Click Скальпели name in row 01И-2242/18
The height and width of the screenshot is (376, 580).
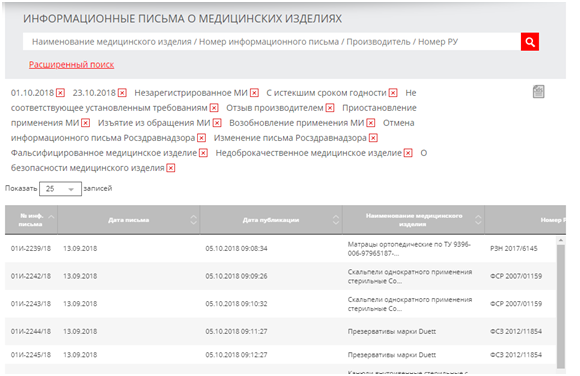click(x=410, y=276)
